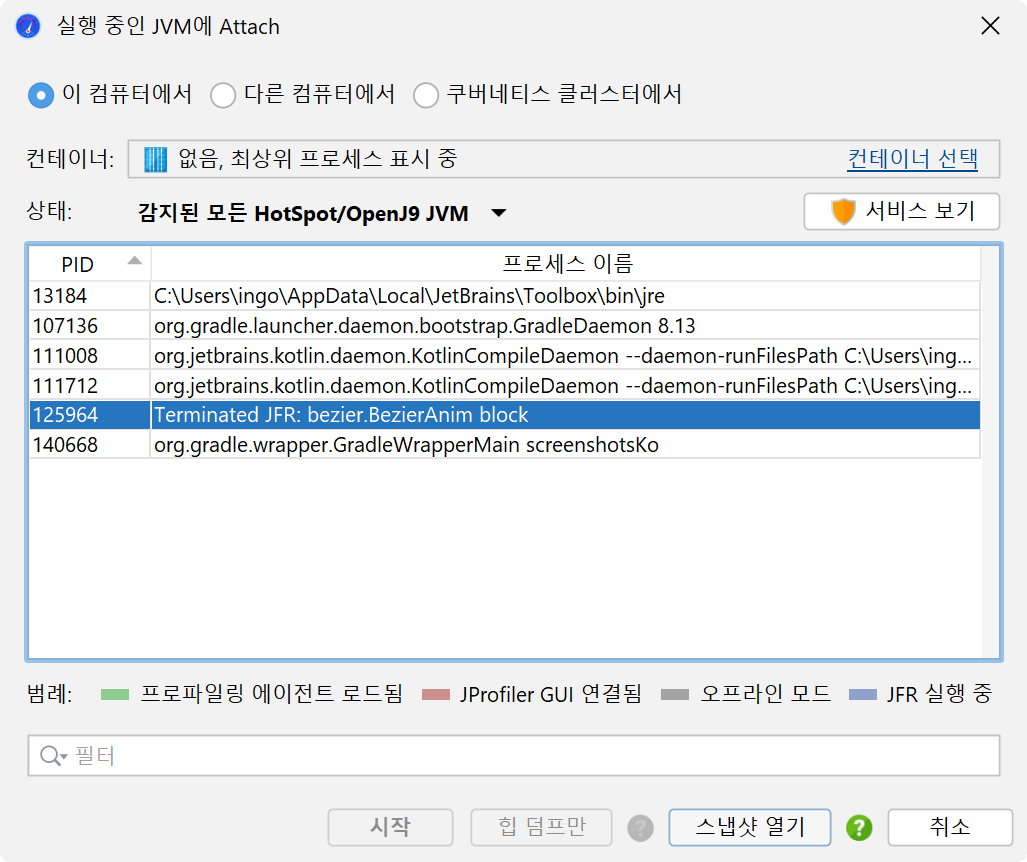Click the 시작 button

[390, 827]
